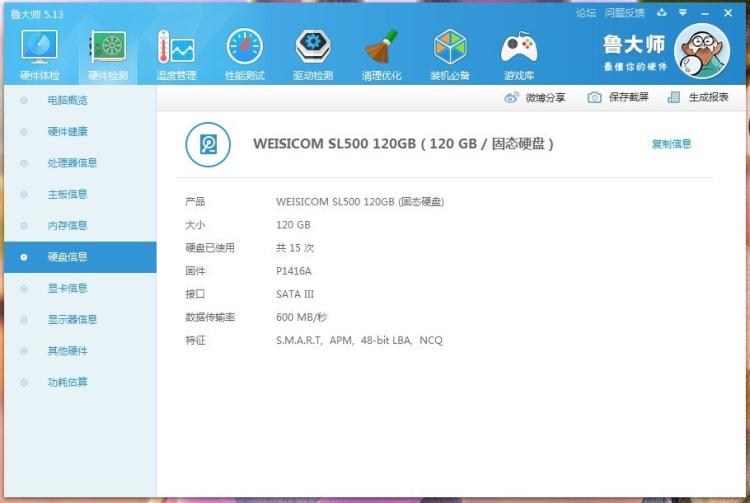
Task: Select 功耗估算 in sidebar
Action: pos(80,382)
